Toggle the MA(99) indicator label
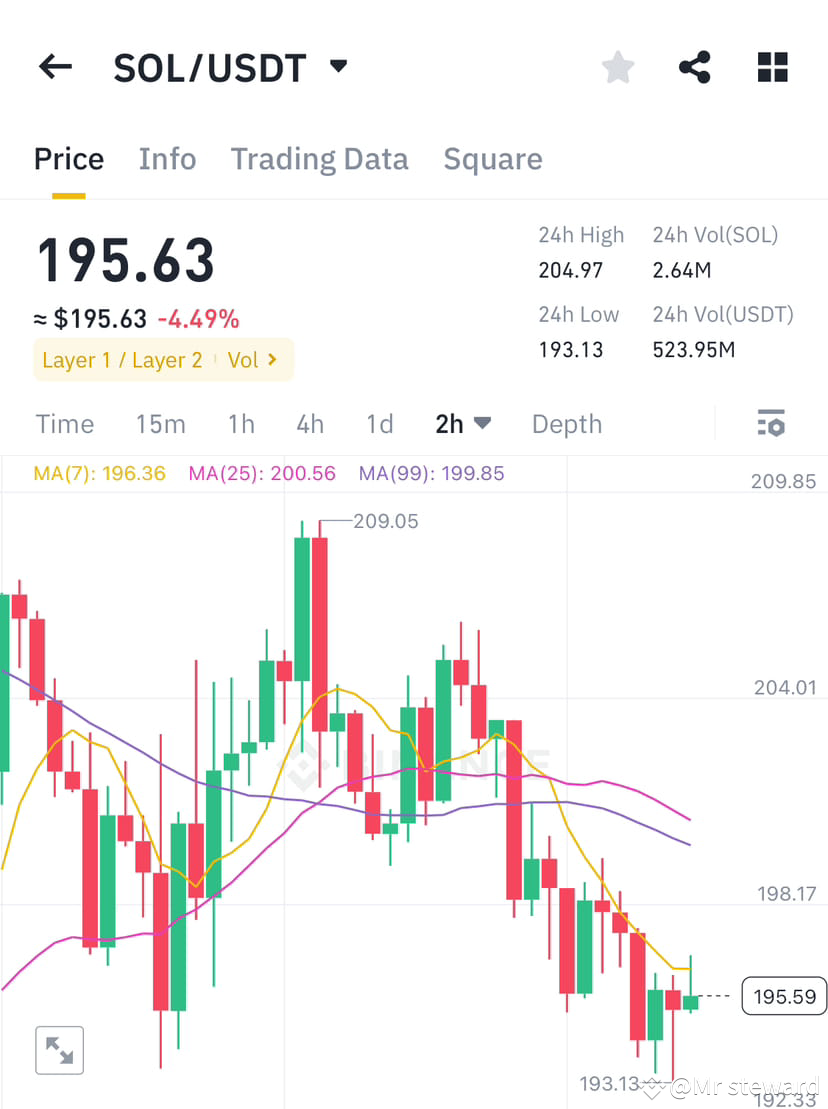 (431, 473)
